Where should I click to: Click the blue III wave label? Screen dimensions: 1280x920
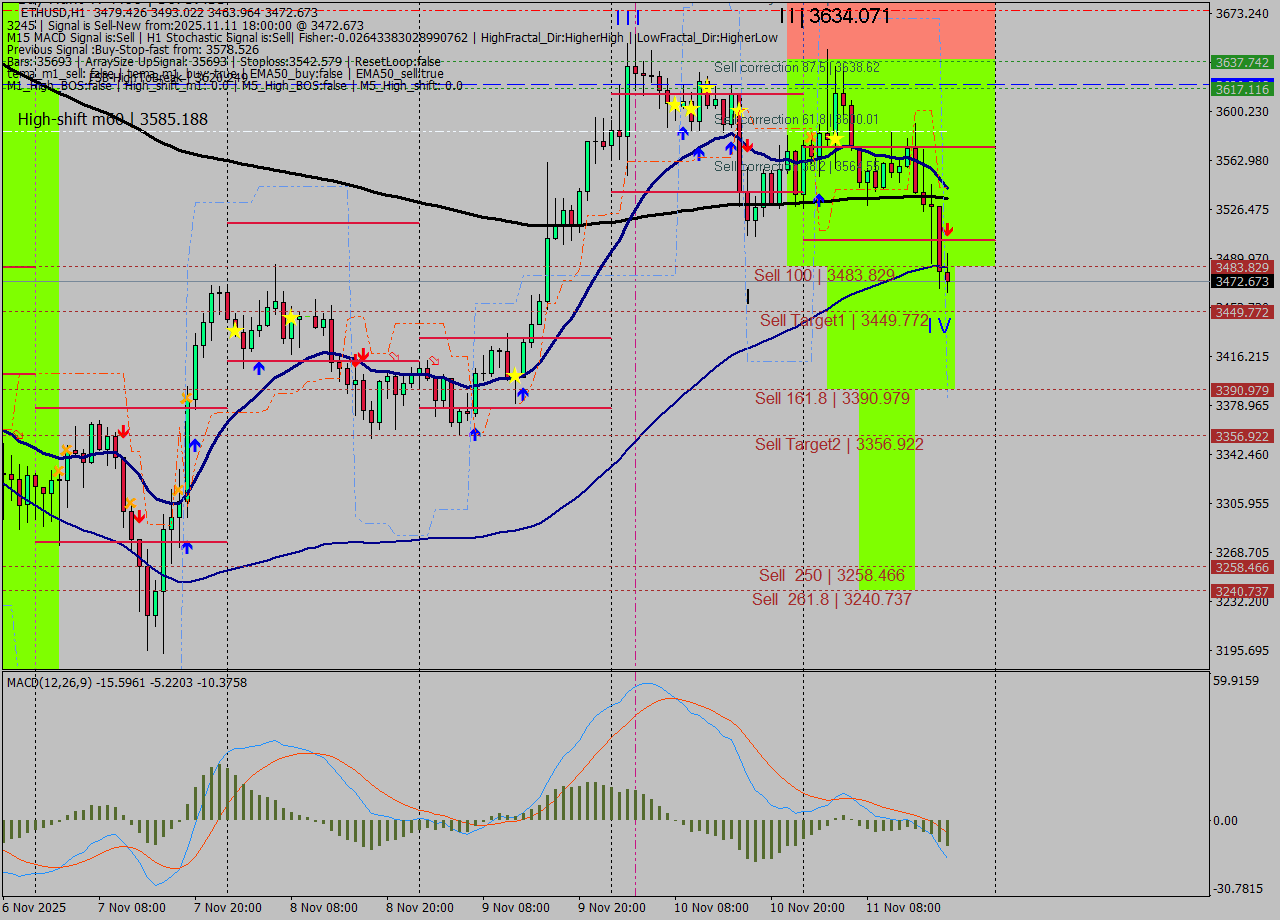coord(628,17)
